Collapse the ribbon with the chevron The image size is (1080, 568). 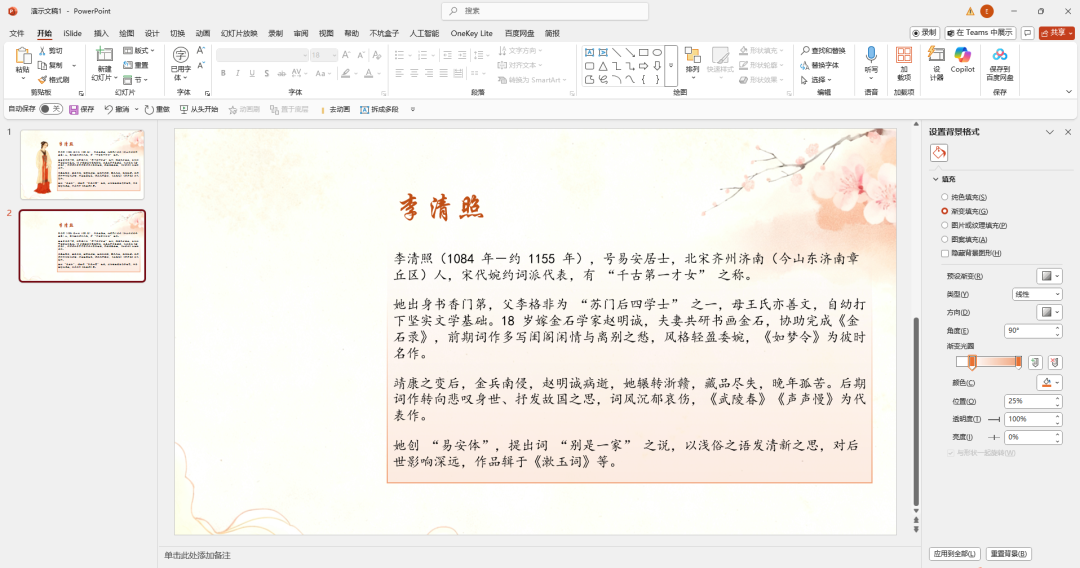point(1068,92)
